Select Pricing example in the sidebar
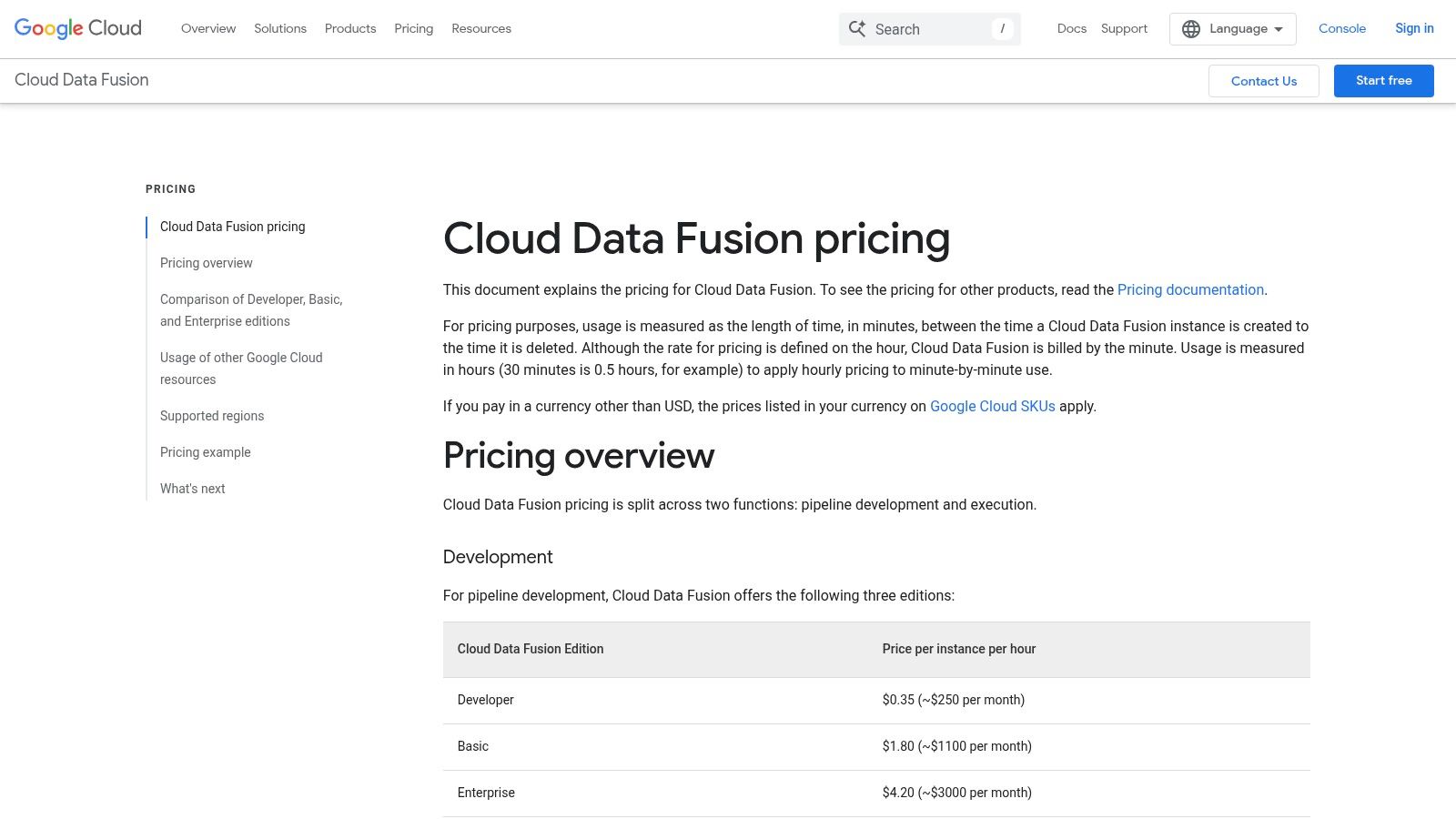This screenshot has height=819, width=1456. pyautogui.click(x=205, y=452)
